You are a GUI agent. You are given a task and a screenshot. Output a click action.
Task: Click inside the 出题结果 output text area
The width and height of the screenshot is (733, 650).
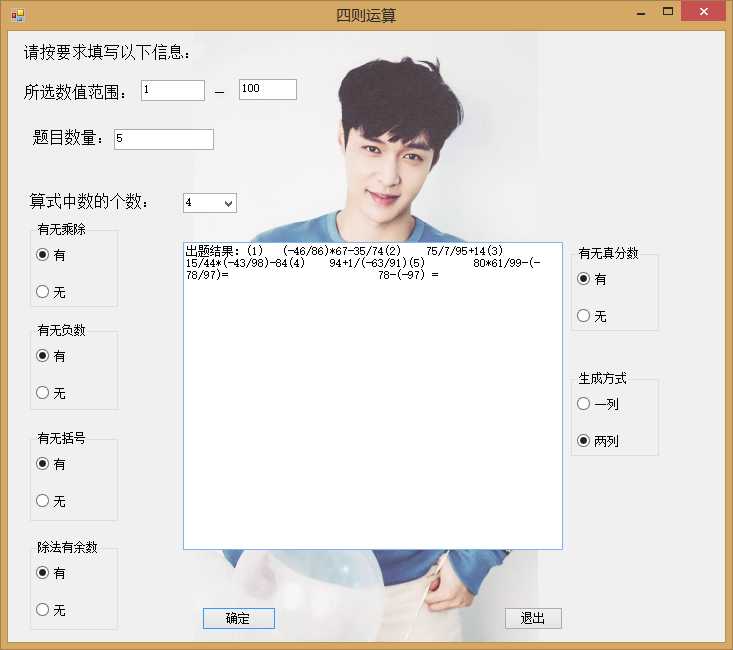[x=373, y=396]
